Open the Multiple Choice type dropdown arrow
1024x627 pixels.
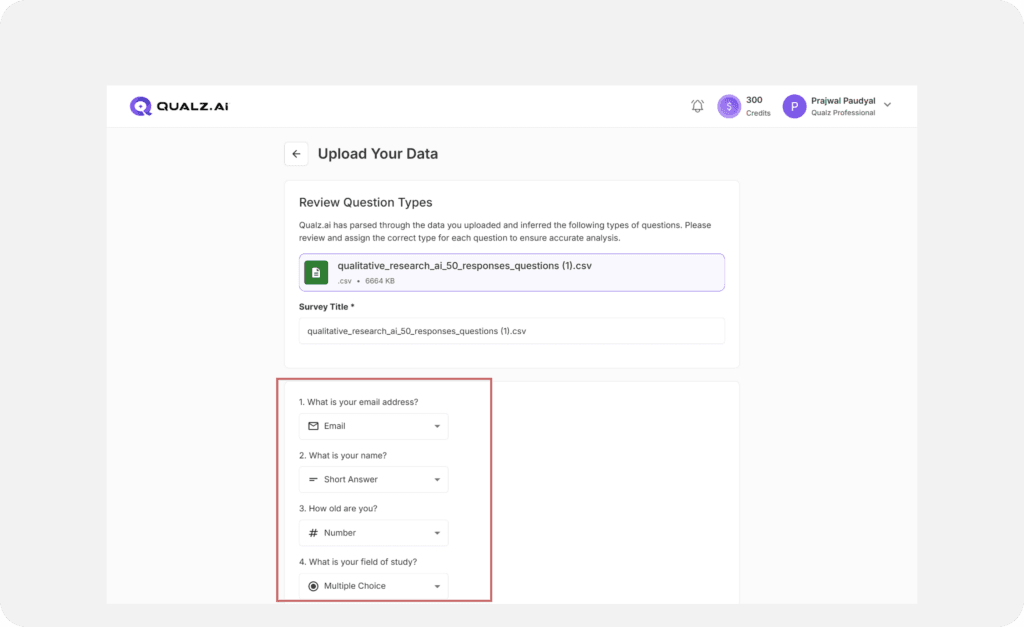(437, 586)
